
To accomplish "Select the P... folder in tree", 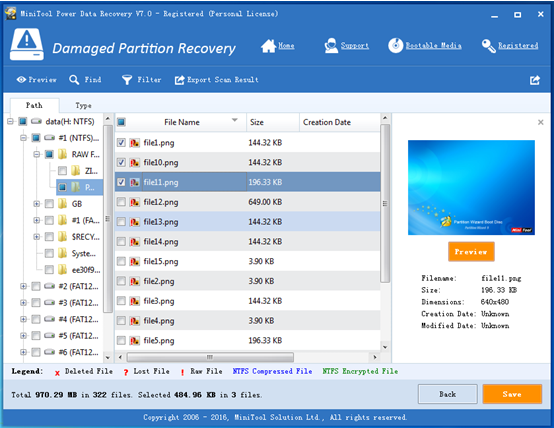I will (89, 187).
